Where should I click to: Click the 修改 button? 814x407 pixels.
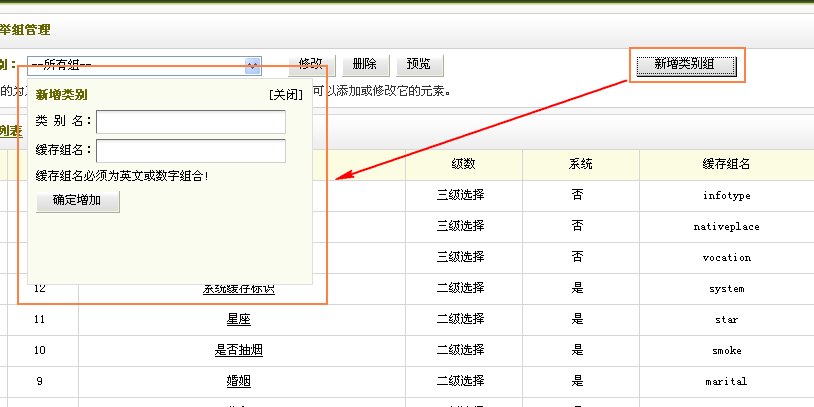tap(311, 65)
